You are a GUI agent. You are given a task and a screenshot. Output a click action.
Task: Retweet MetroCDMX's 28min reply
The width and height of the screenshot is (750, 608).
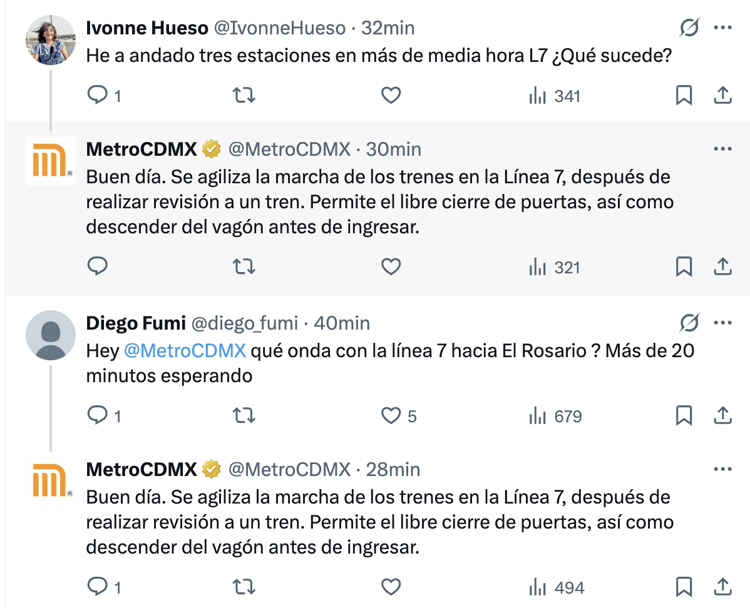[x=244, y=587]
